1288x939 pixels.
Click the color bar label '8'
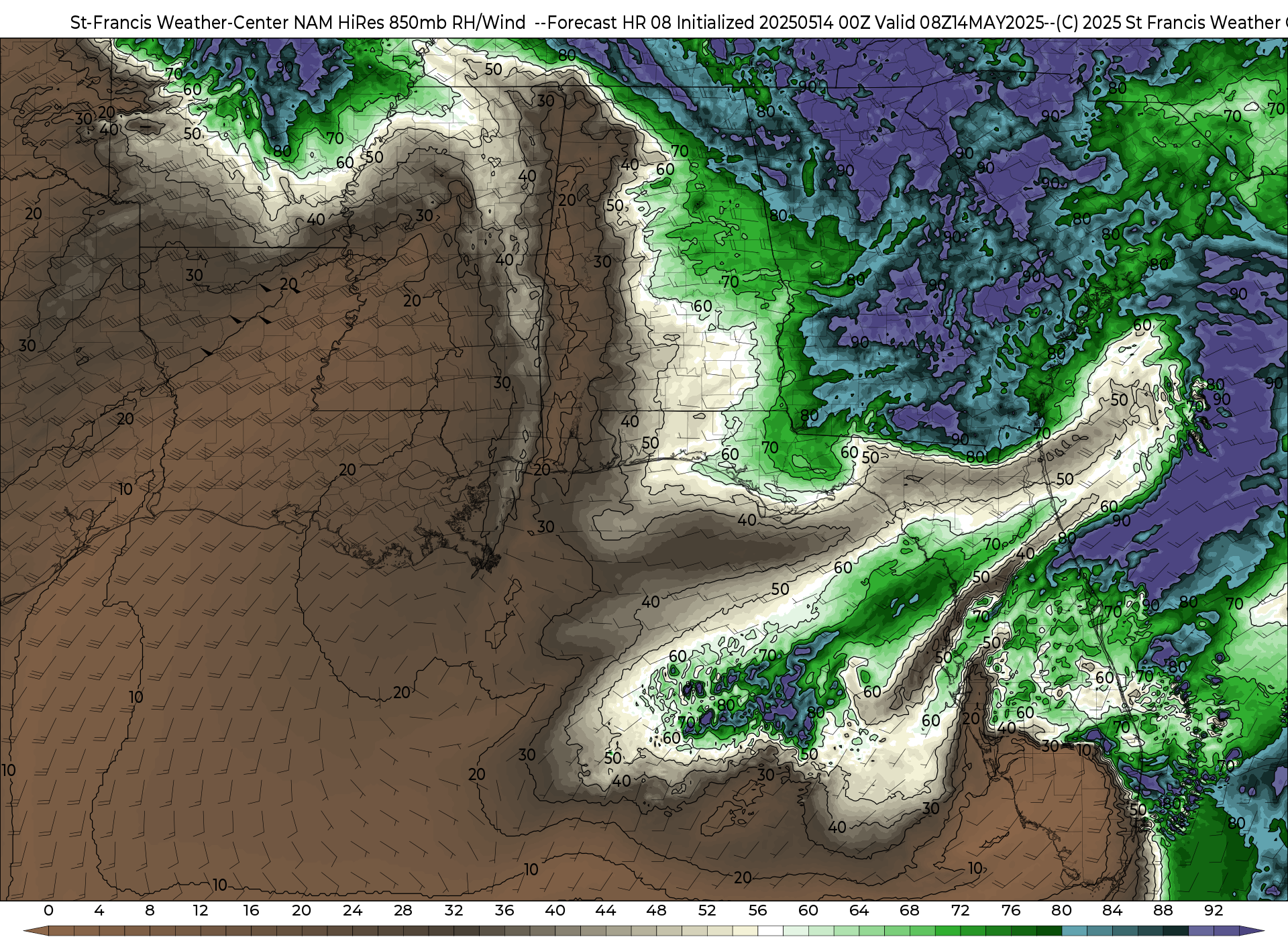click(x=150, y=911)
